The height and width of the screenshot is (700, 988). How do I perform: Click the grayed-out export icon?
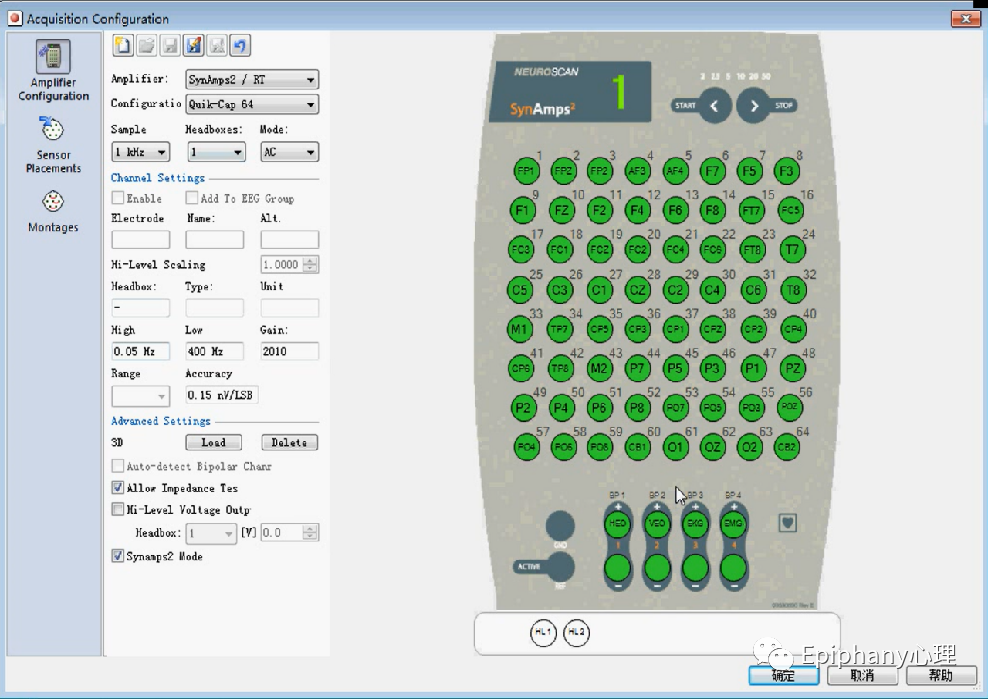coord(217,45)
